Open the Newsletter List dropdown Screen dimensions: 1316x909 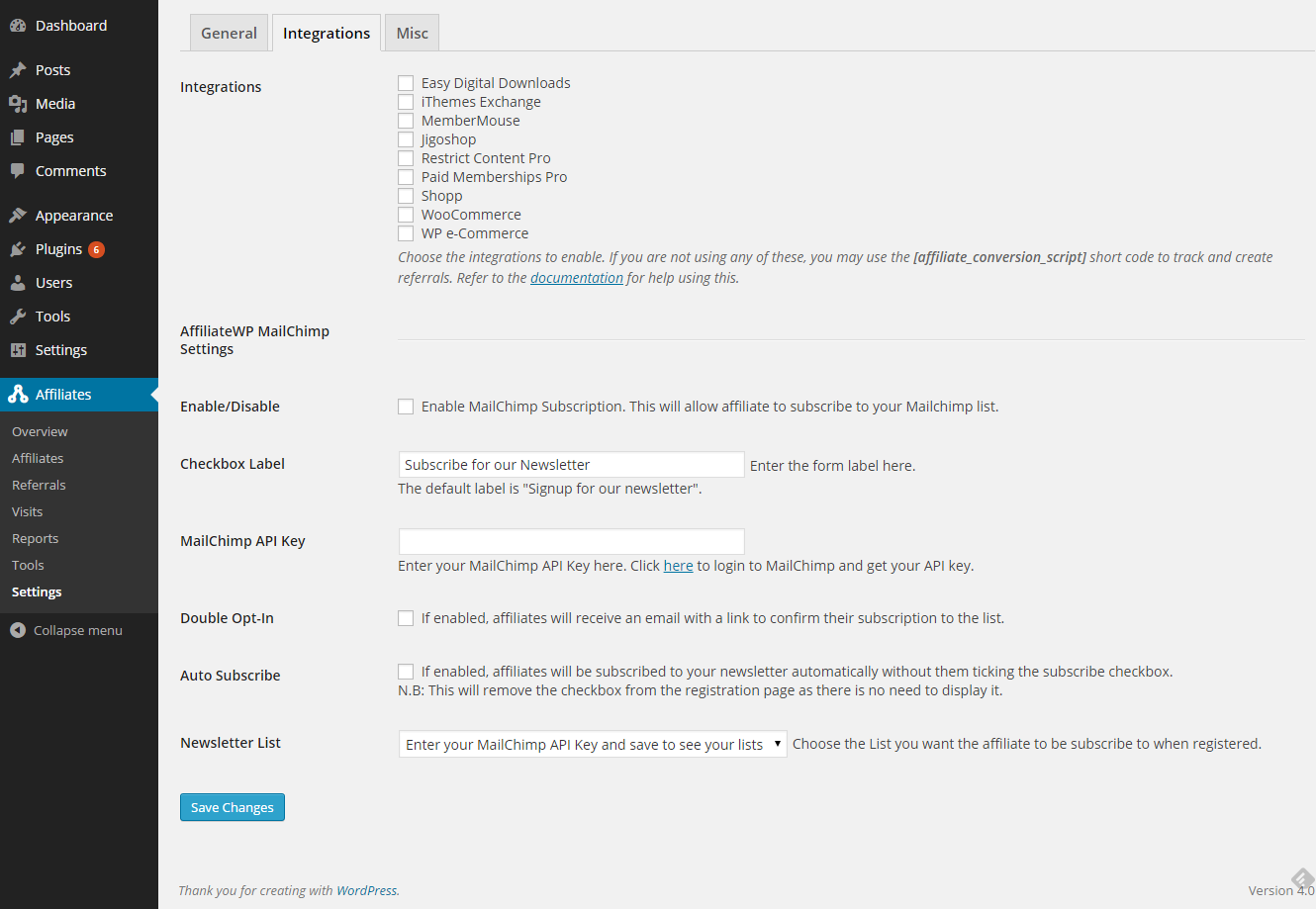[x=592, y=744]
